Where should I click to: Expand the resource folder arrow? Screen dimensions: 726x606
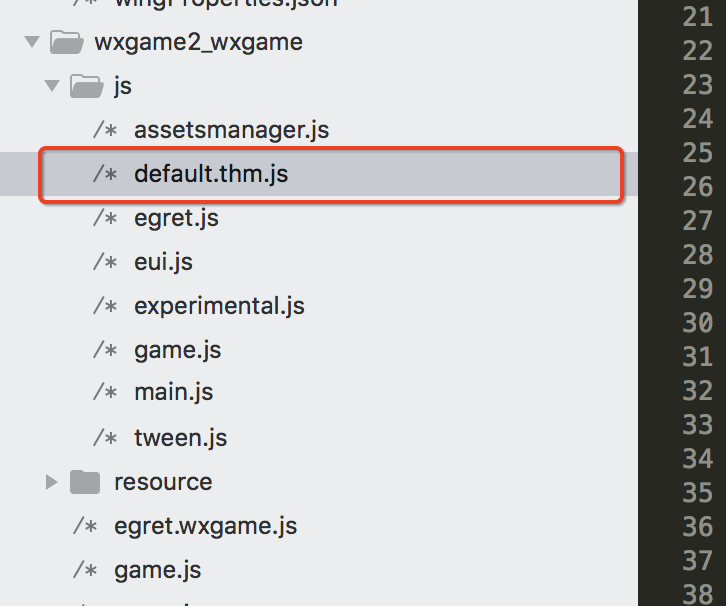click(52, 482)
